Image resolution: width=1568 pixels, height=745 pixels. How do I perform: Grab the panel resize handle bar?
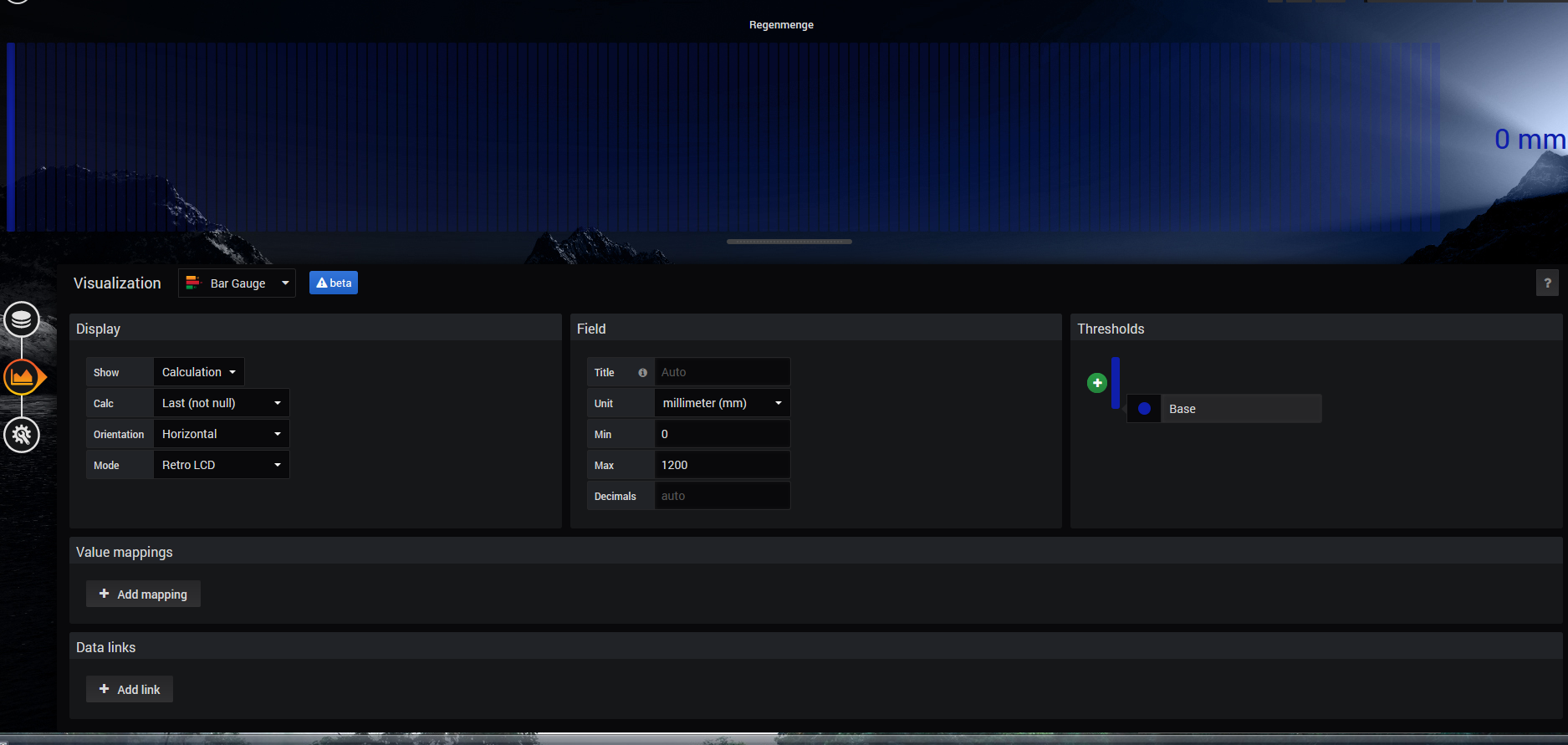click(x=789, y=242)
